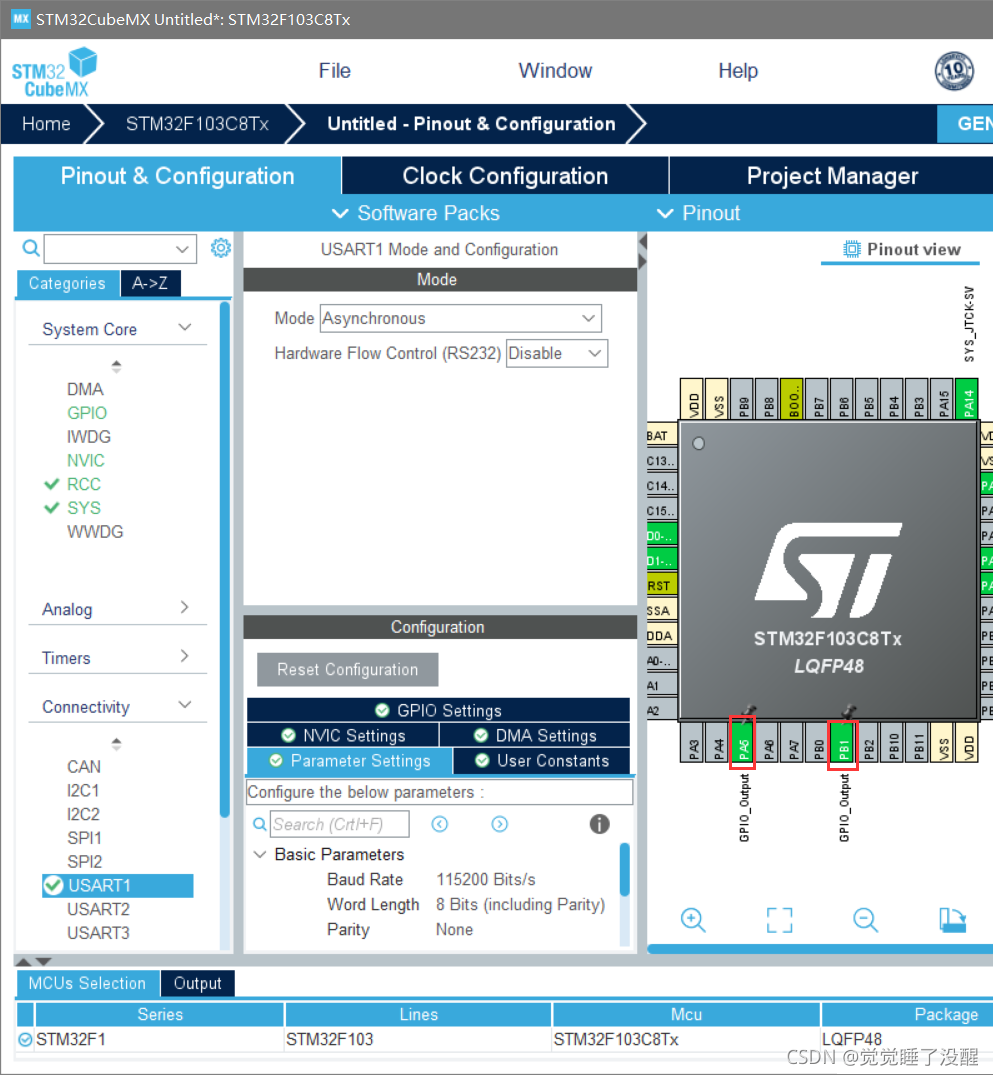Click the parameter list vertical scrollbar
Image resolution: width=993 pixels, height=1075 pixels.
coord(624,869)
